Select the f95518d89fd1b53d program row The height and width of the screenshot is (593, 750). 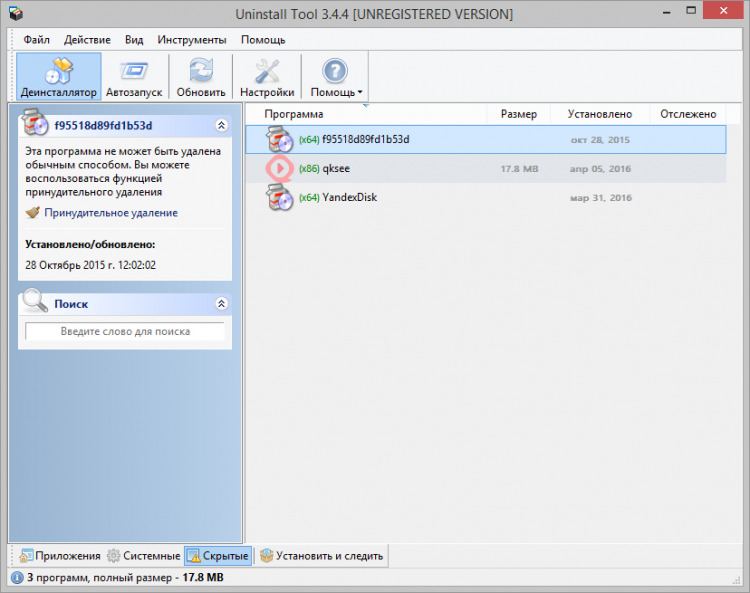[485, 140]
